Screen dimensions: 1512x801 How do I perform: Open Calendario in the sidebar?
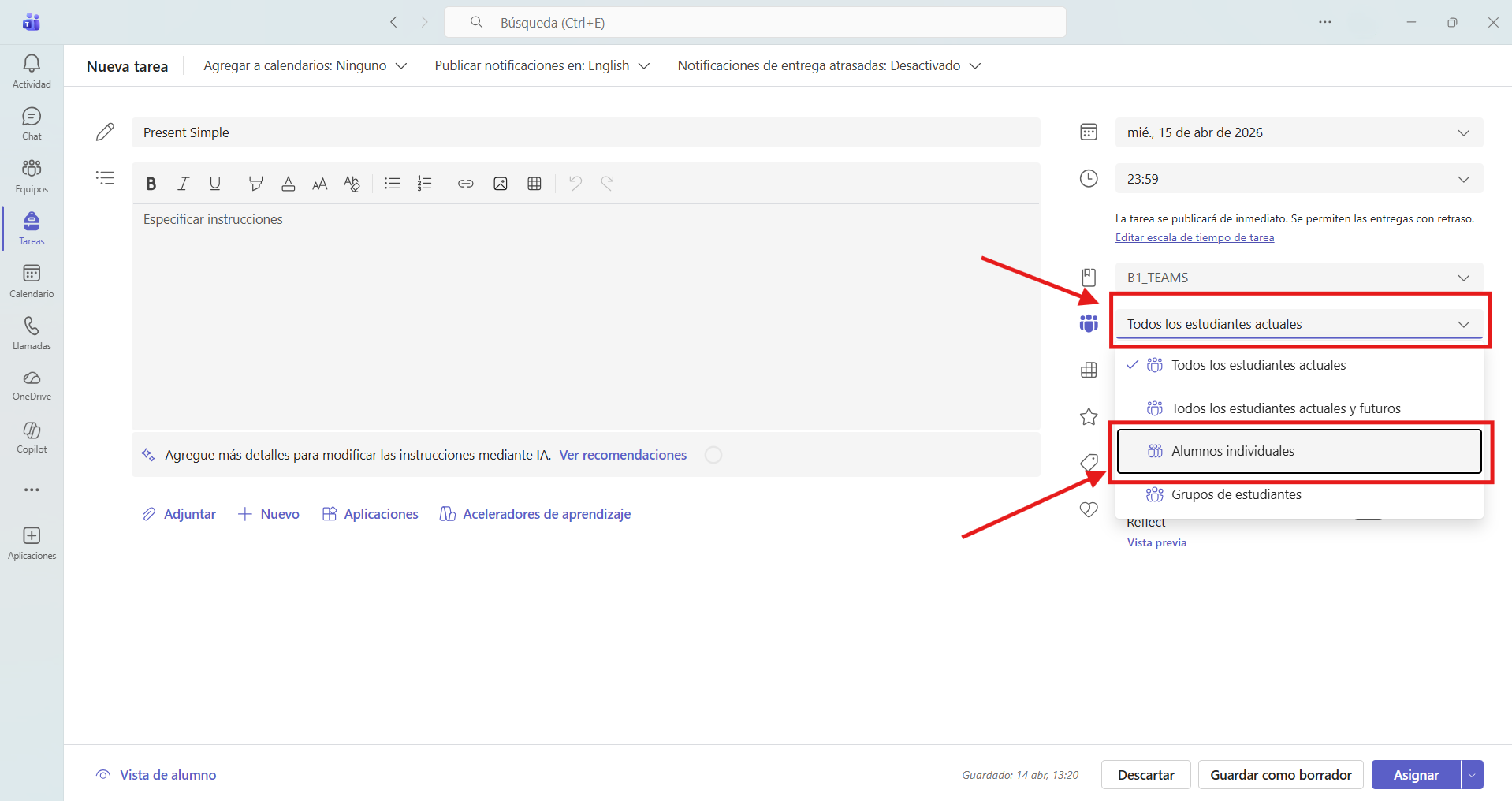pyautogui.click(x=32, y=281)
